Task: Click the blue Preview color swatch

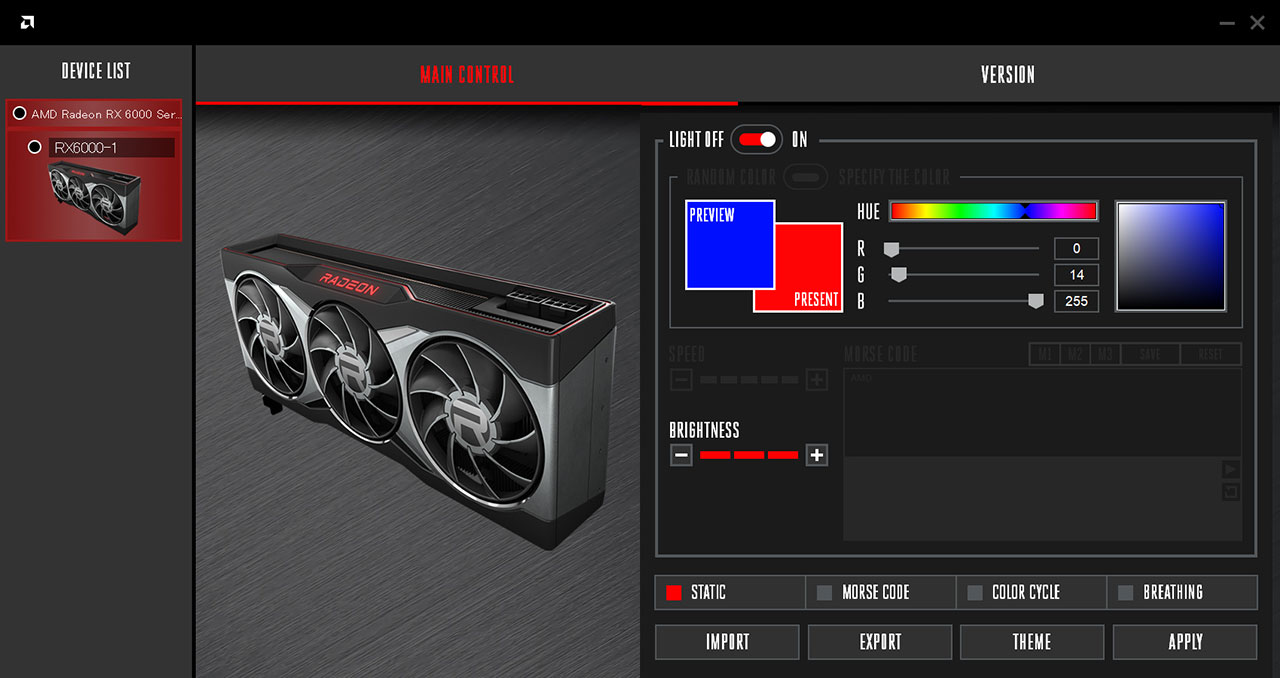Action: 730,245
